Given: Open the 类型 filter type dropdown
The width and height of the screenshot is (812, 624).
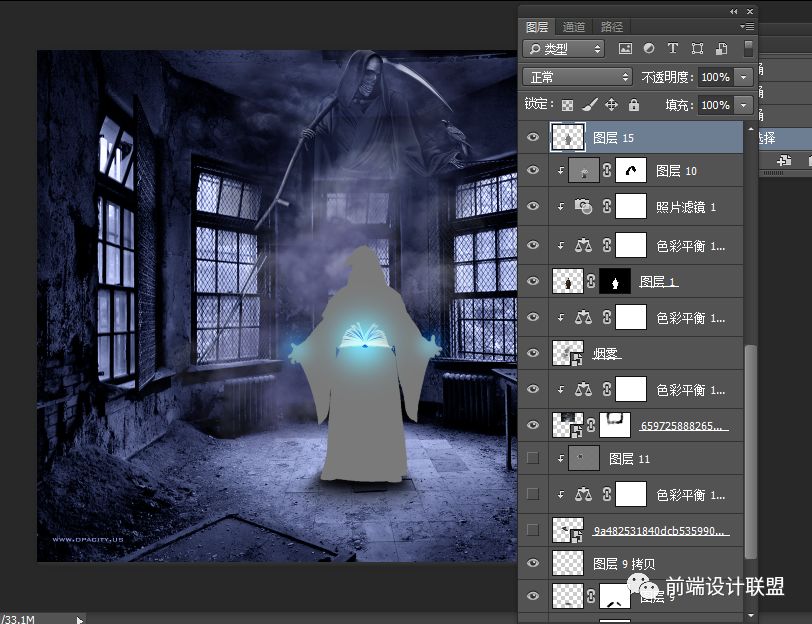Looking at the screenshot, I should tap(563, 49).
